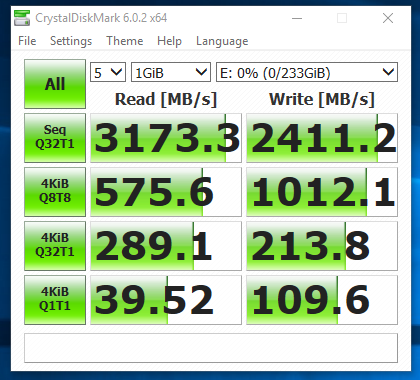This screenshot has width=420, height=380.
Task: Open the Settings menu
Action: (71, 41)
